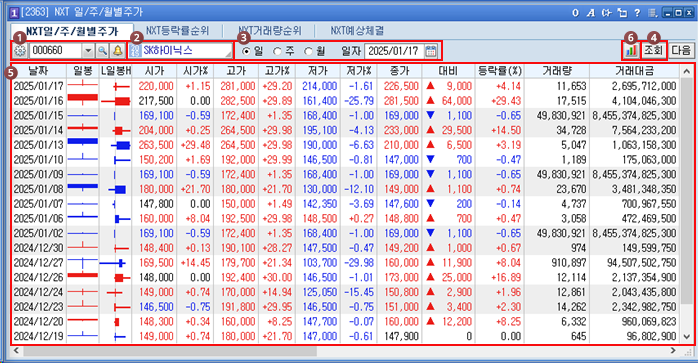Switch to NXT등락률순위 tab

click(178, 31)
